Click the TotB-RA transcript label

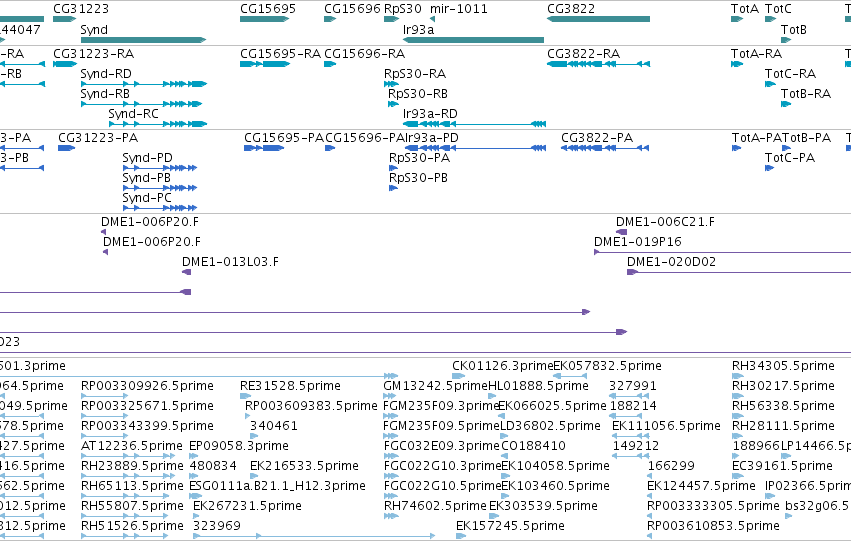point(806,94)
